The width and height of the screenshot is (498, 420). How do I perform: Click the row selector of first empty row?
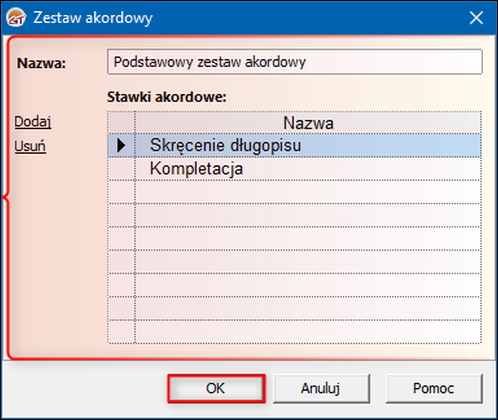pyautogui.click(x=121, y=192)
